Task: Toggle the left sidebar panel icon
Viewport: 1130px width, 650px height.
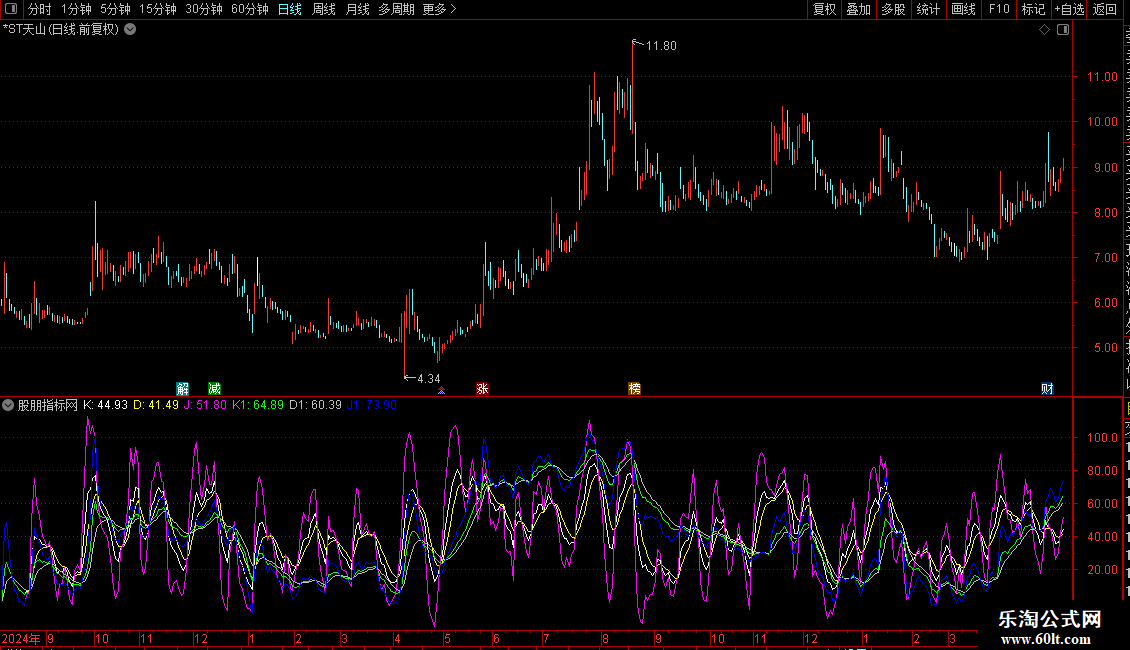Action: click(11, 9)
